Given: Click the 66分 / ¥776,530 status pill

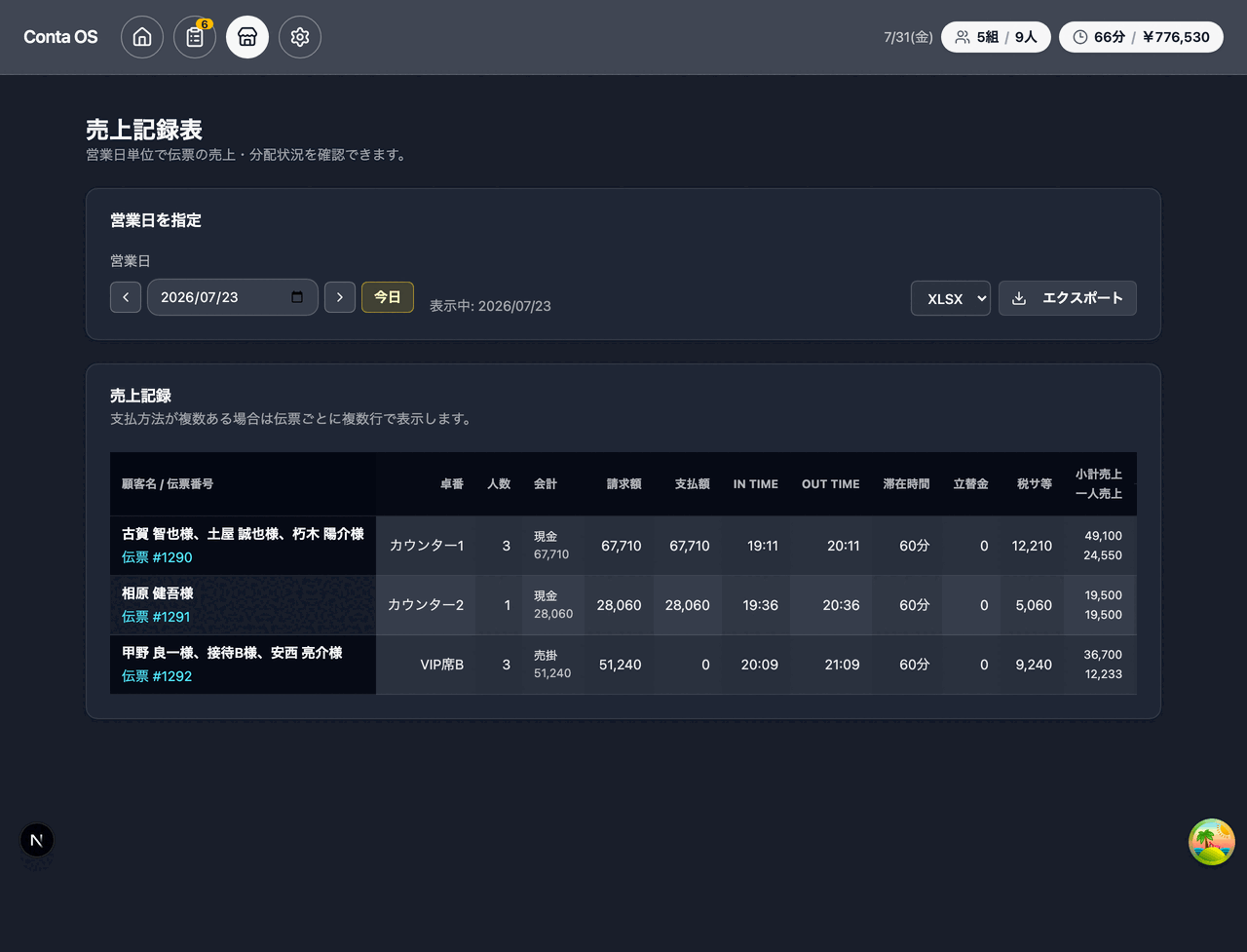Looking at the screenshot, I should [1141, 37].
